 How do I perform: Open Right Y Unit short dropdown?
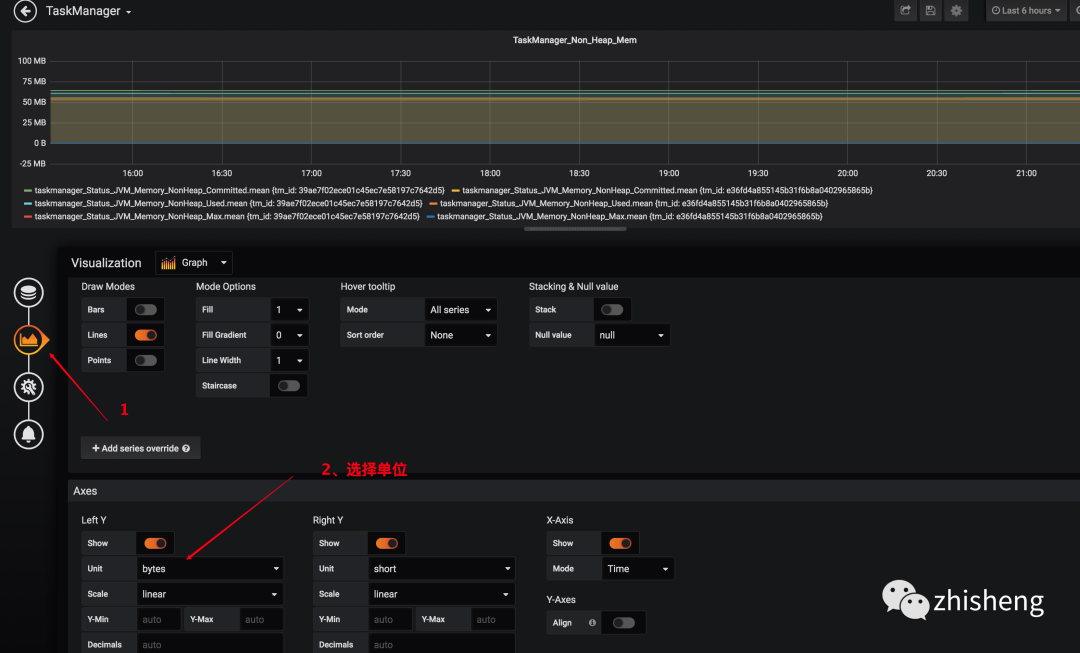coord(442,568)
